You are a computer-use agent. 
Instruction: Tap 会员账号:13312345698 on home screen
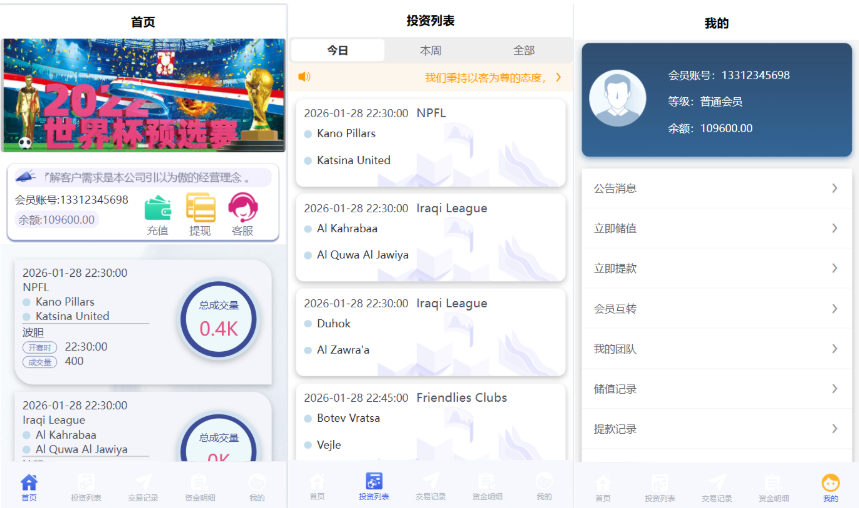(71, 199)
